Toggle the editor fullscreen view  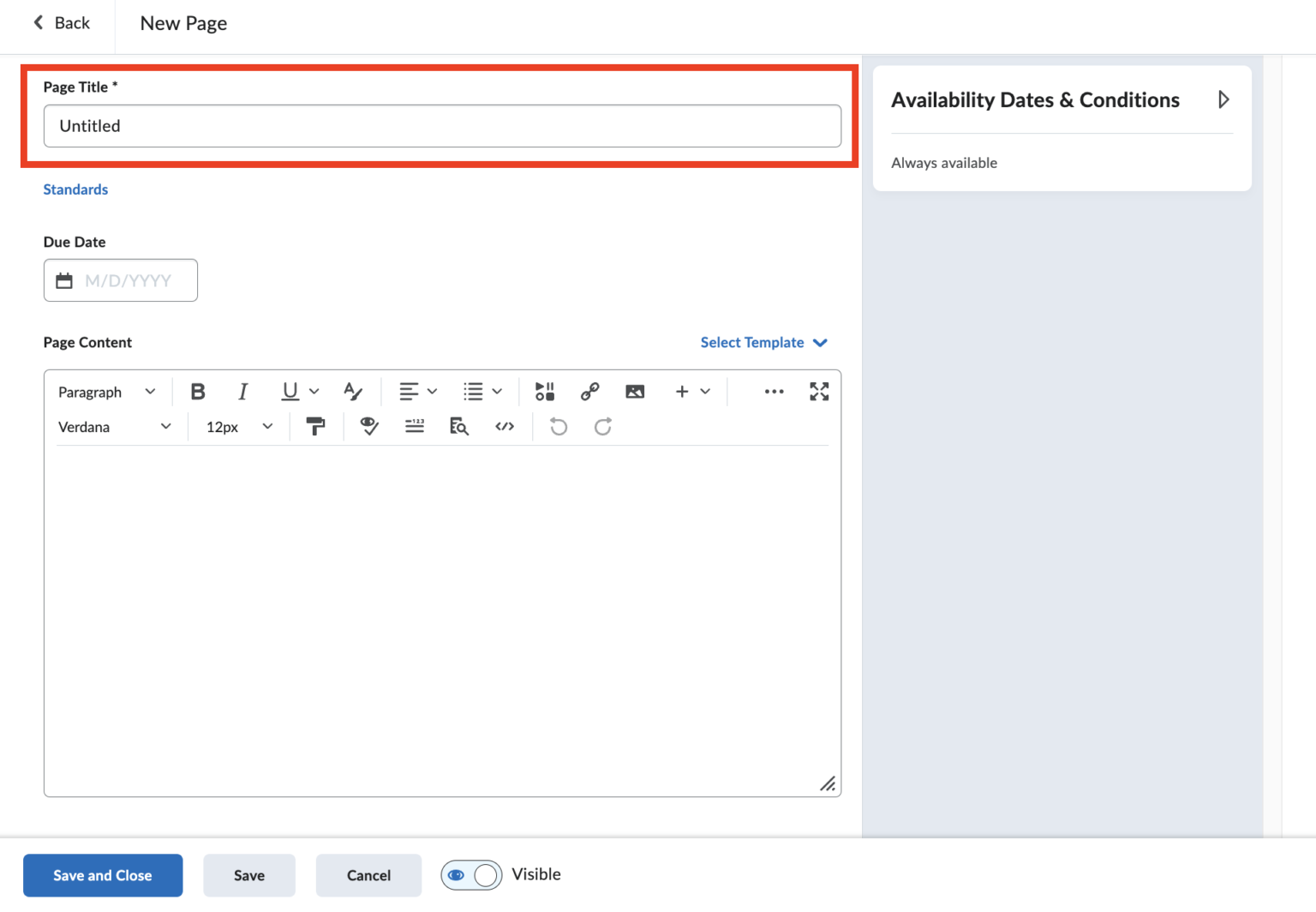coord(819,391)
